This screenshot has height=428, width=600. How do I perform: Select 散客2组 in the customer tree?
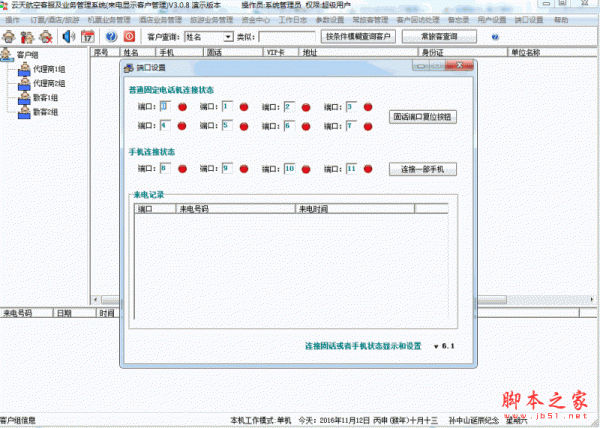46,112
